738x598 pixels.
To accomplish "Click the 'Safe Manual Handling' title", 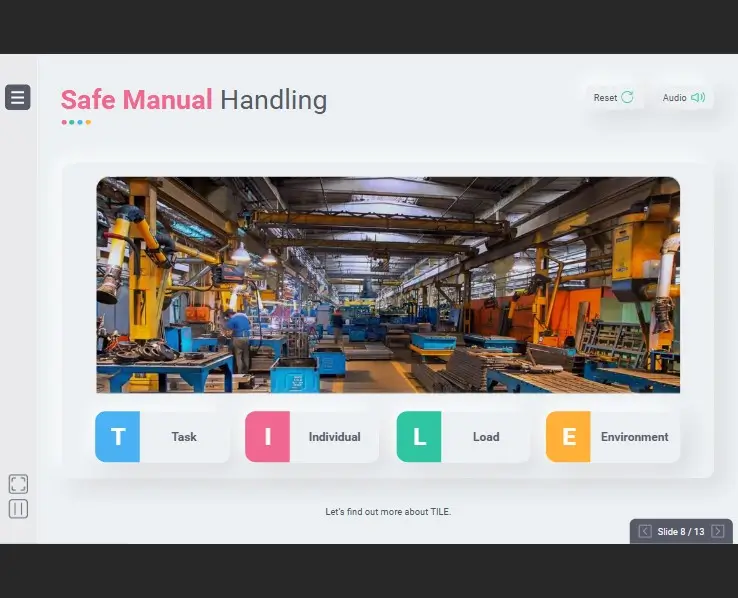I will coord(194,100).
